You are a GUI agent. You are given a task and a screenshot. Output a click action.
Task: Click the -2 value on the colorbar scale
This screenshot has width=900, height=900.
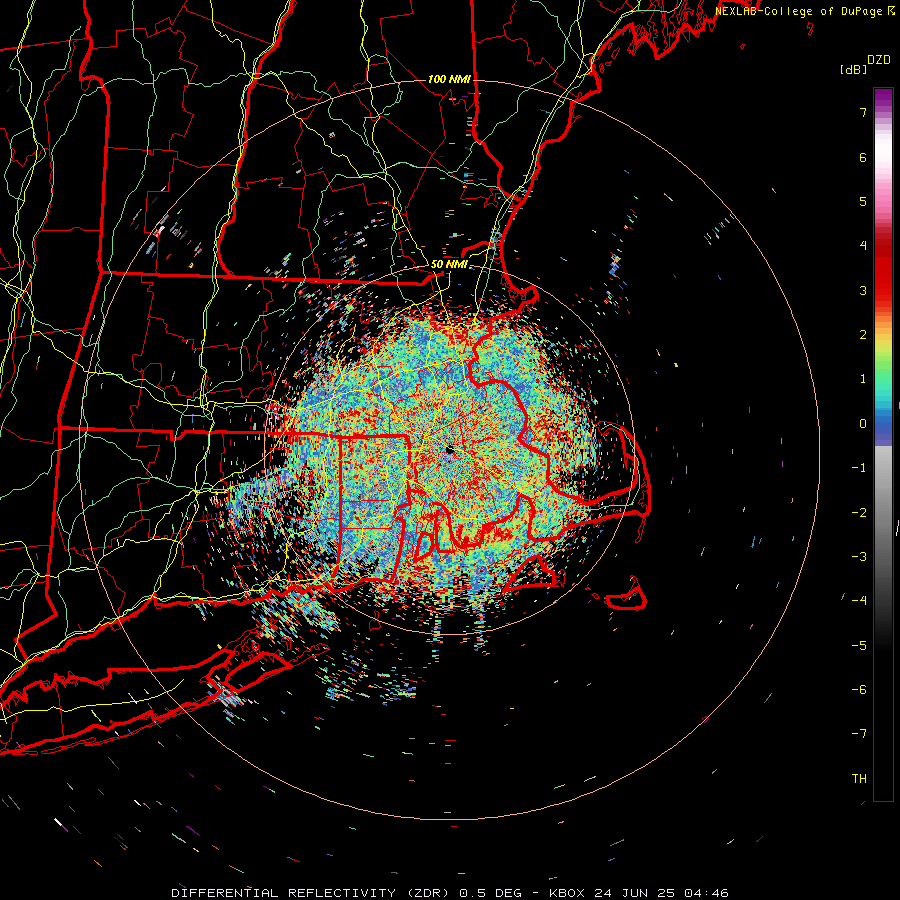859,513
